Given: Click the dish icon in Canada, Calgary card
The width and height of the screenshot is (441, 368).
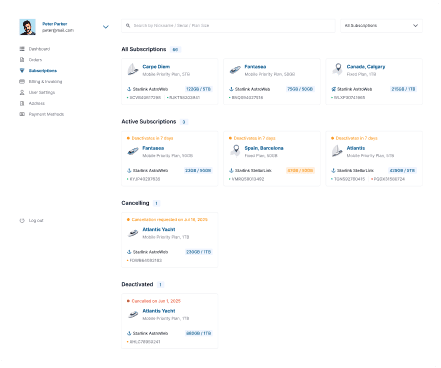Looking at the screenshot, I should (x=333, y=89).
